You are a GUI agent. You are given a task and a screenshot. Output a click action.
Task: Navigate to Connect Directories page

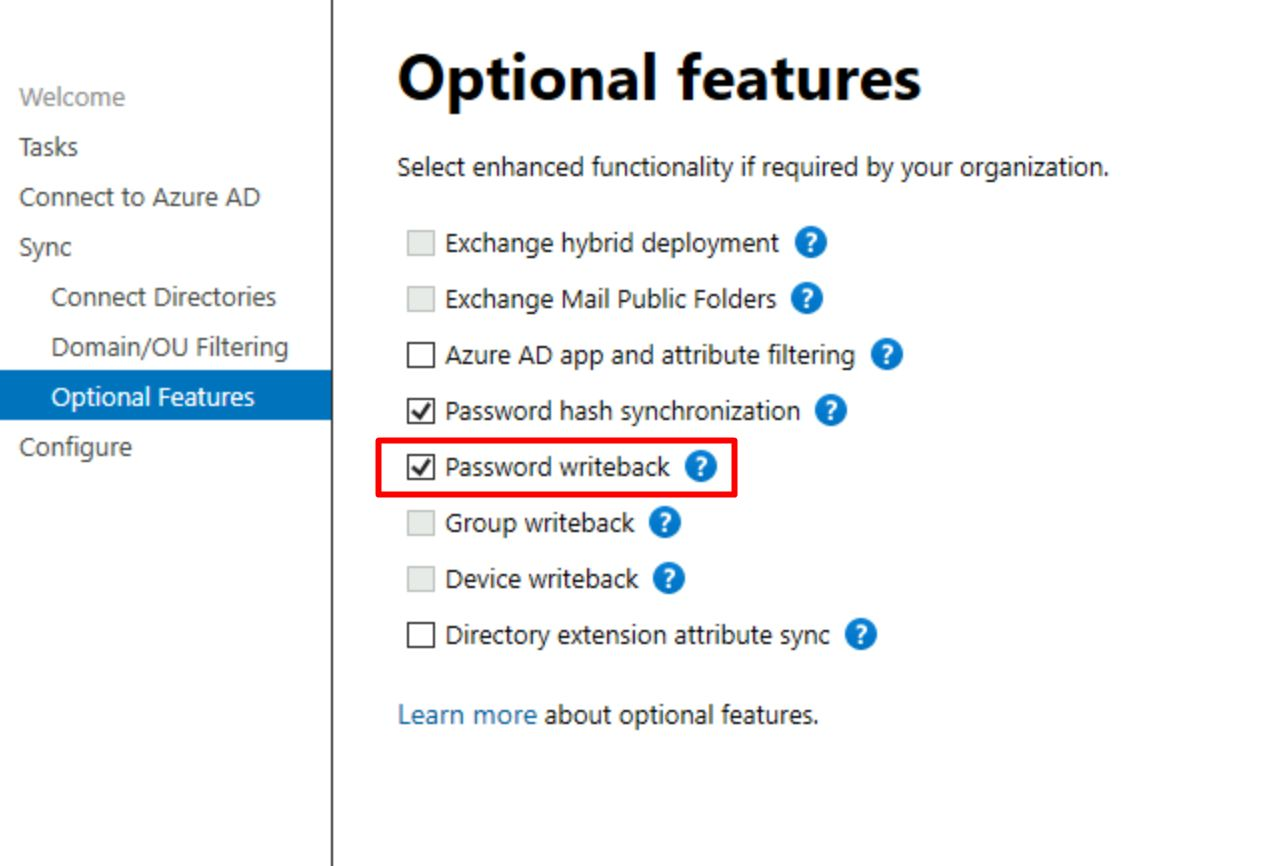(163, 297)
